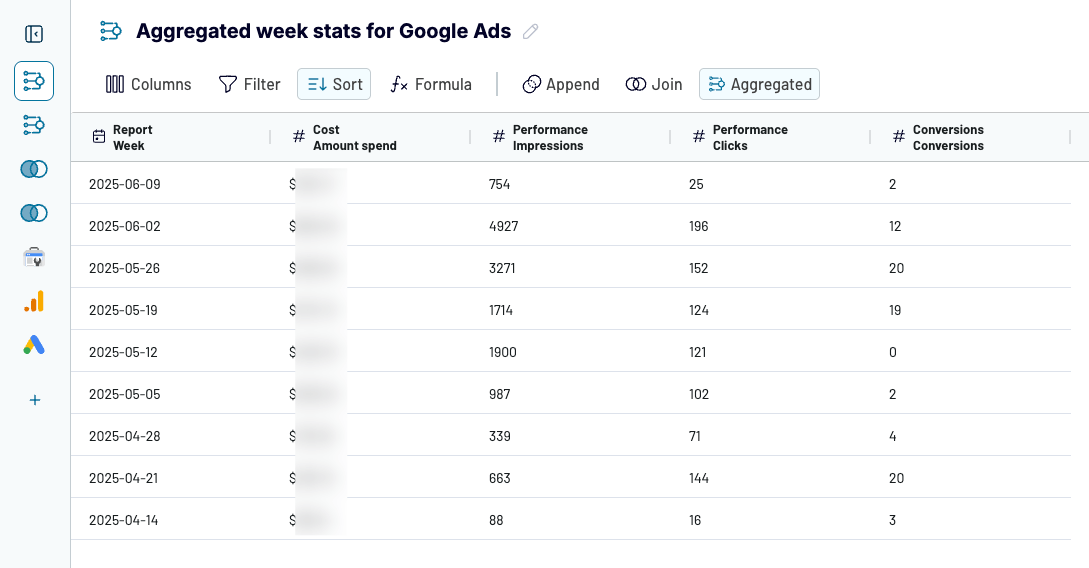Viewport: 1089px width, 568px height.
Task: Click the pencil icon to rename title
Action: coord(531,32)
